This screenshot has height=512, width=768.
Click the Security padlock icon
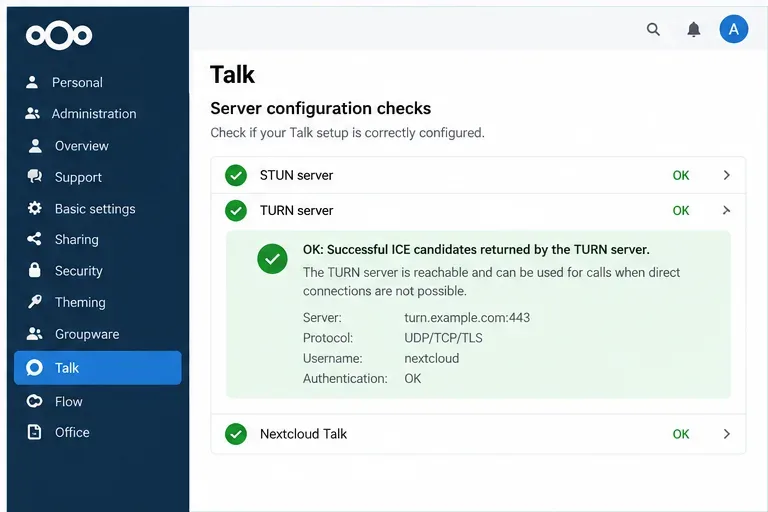pos(35,270)
